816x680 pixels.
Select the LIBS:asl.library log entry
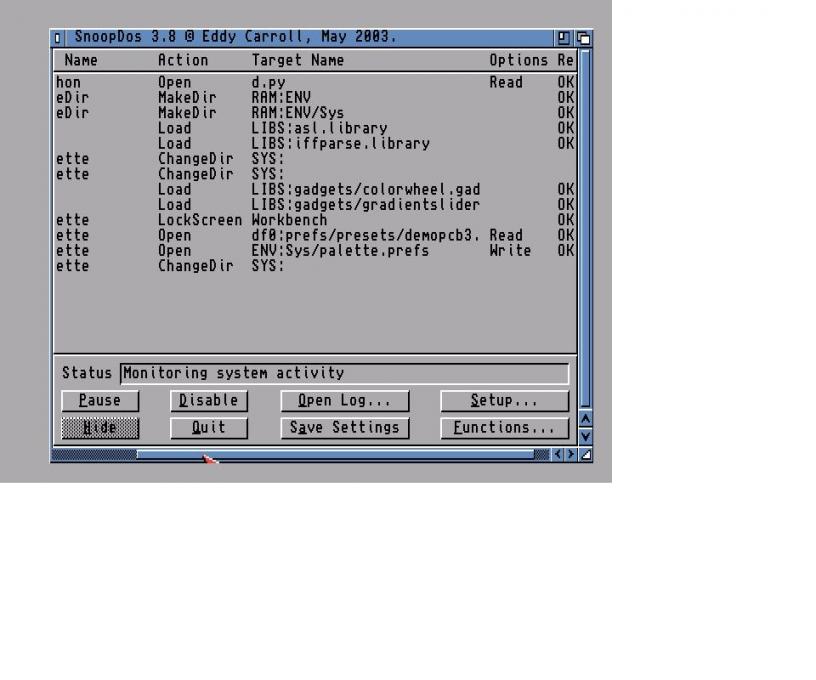pyautogui.click(x=318, y=128)
